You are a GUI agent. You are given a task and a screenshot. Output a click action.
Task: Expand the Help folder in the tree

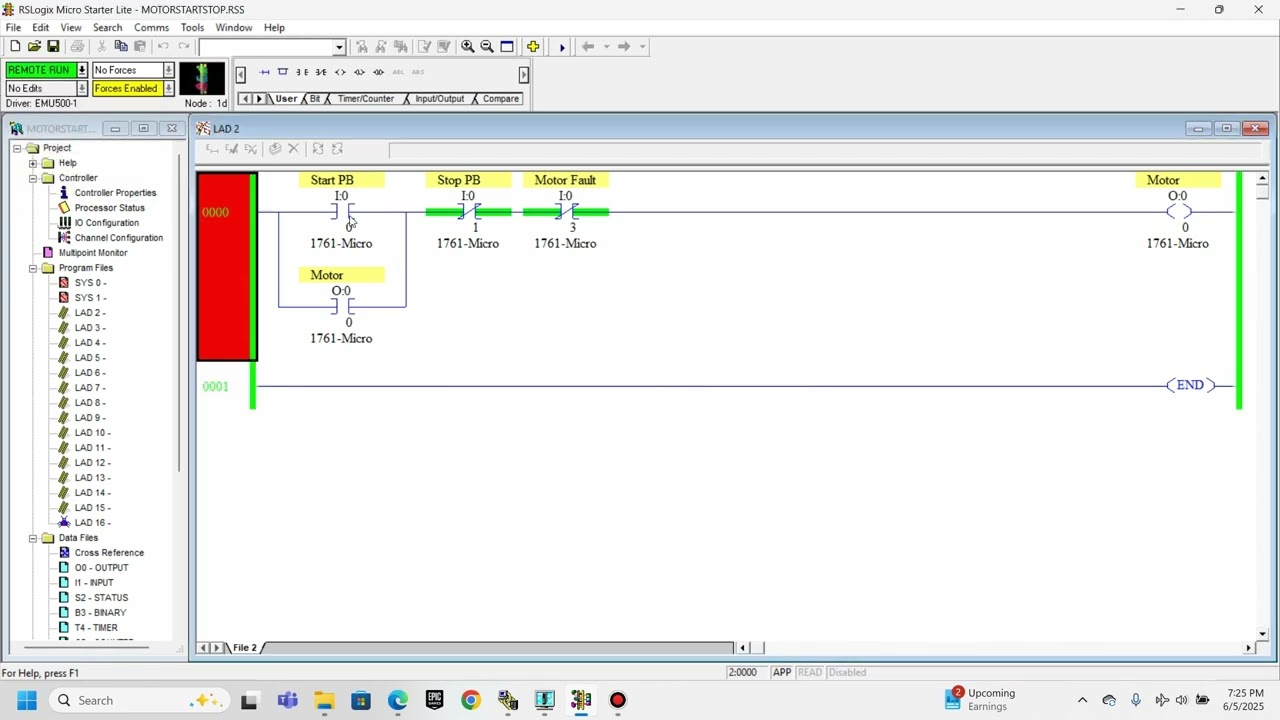point(33,163)
